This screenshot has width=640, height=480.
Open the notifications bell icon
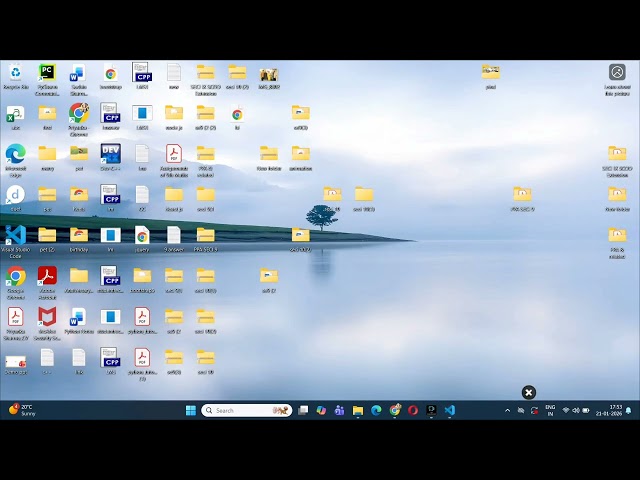click(x=629, y=410)
